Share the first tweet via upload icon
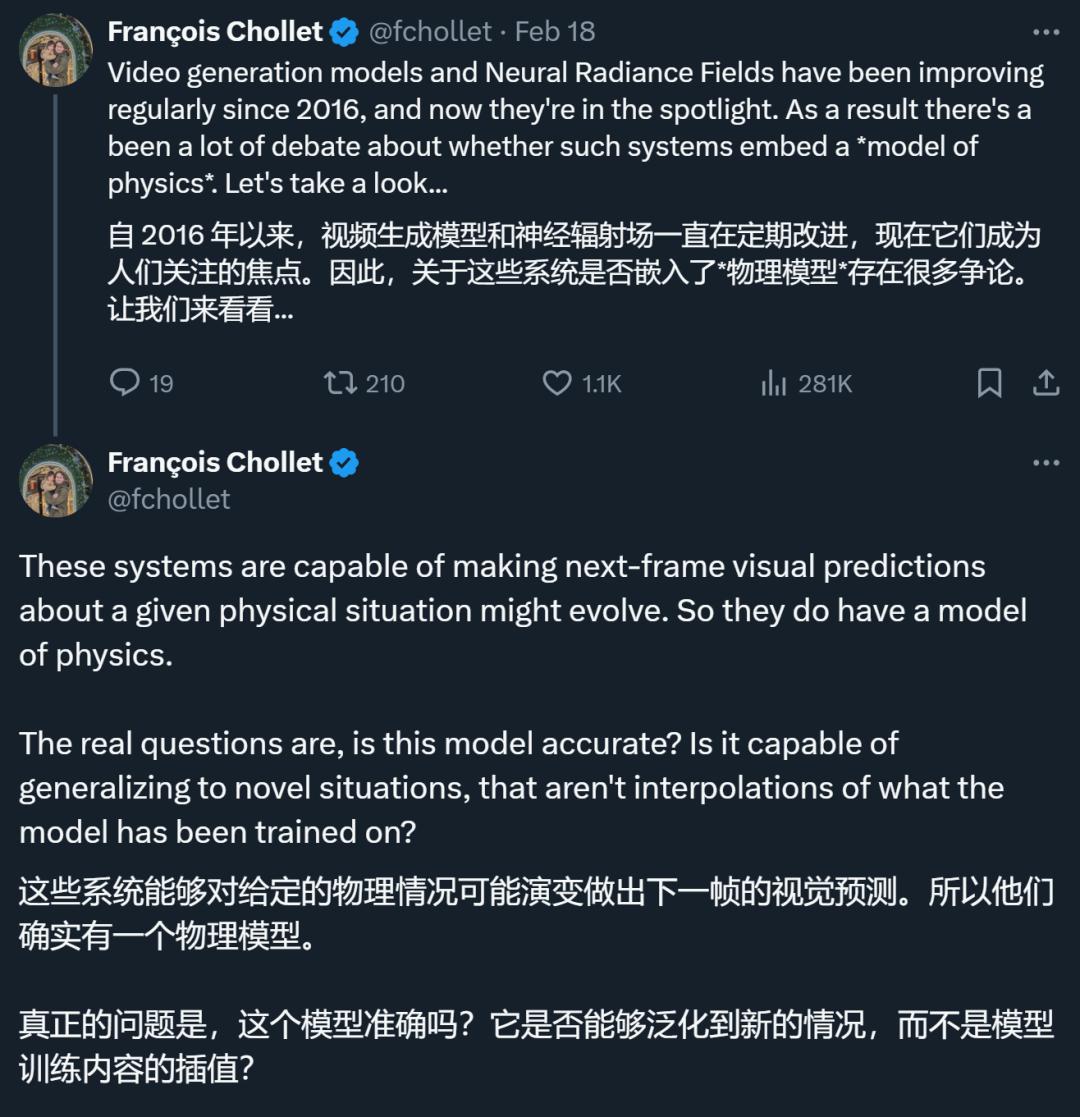The width and height of the screenshot is (1080, 1117). pos(1046,383)
